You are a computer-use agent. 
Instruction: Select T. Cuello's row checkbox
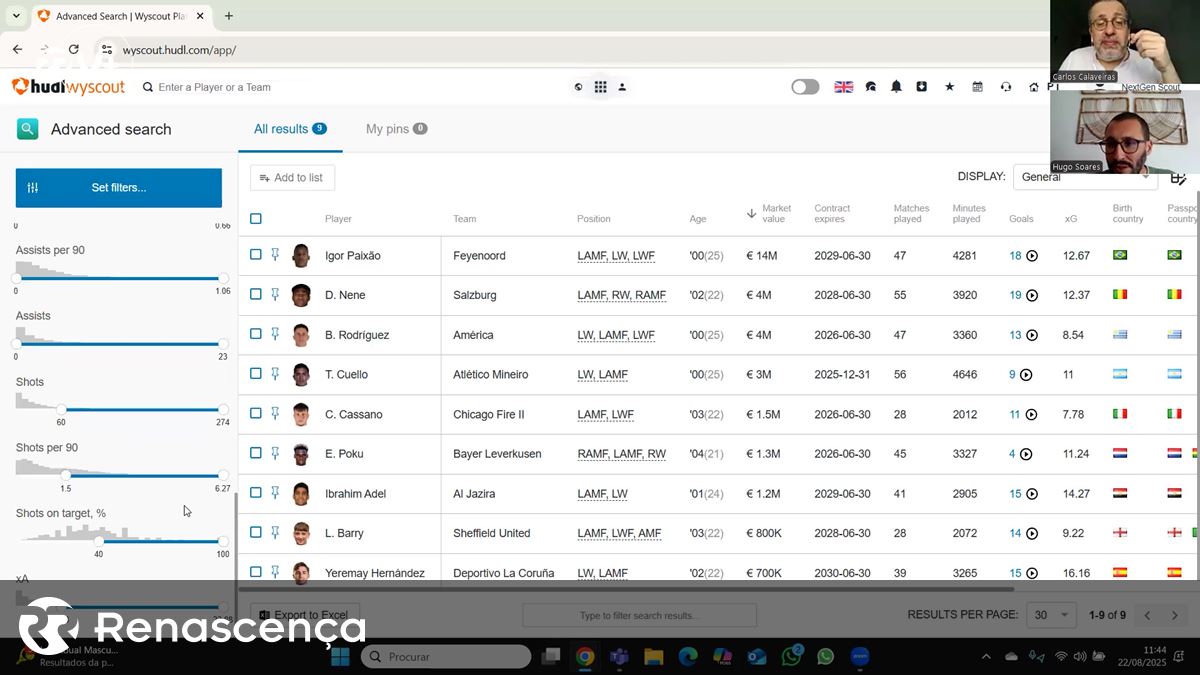[256, 373]
